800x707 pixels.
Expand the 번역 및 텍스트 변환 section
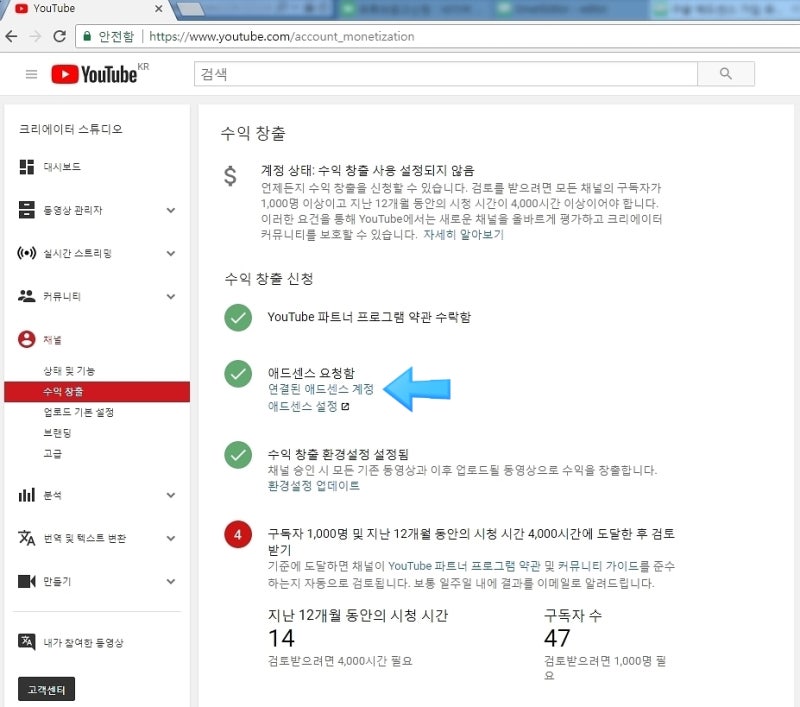[x=171, y=538]
